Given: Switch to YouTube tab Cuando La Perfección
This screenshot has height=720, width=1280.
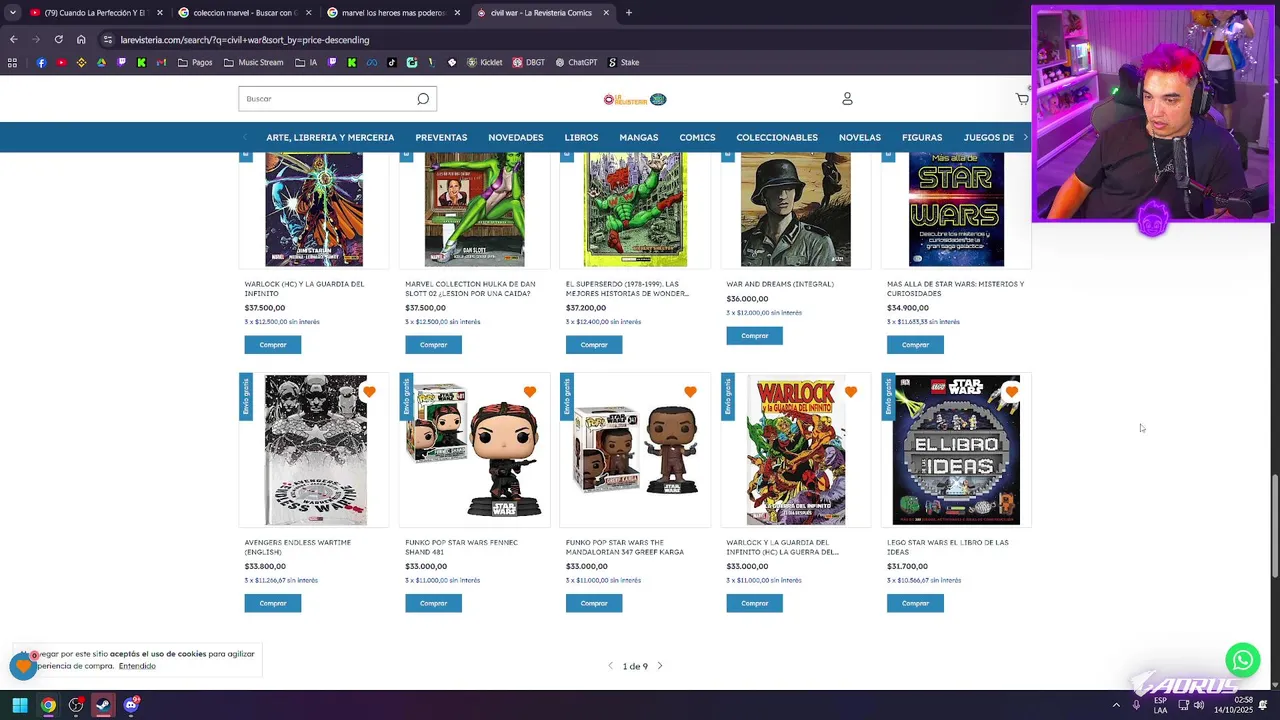Looking at the screenshot, I should coord(95,13).
